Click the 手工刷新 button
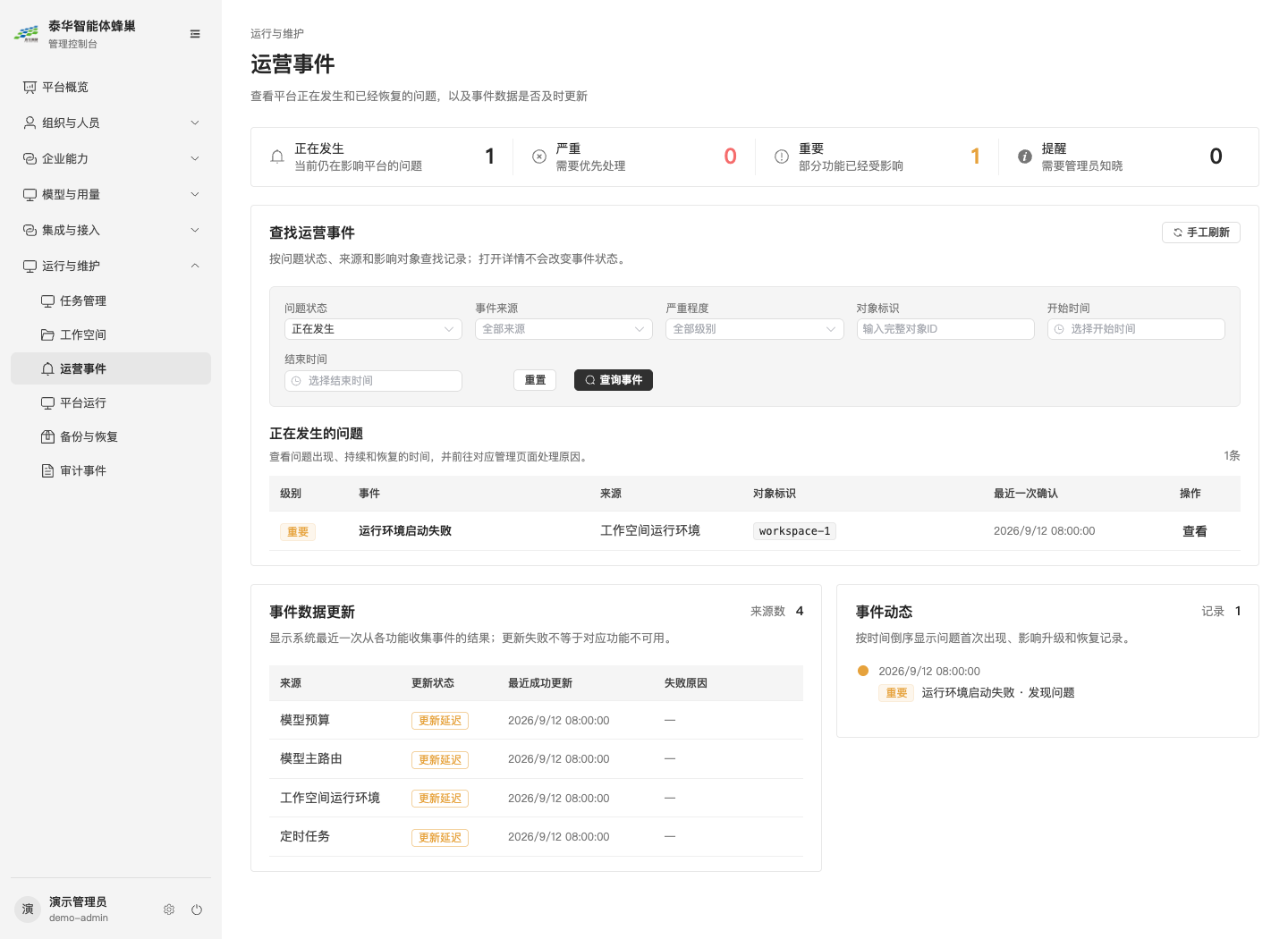 (x=1200, y=233)
